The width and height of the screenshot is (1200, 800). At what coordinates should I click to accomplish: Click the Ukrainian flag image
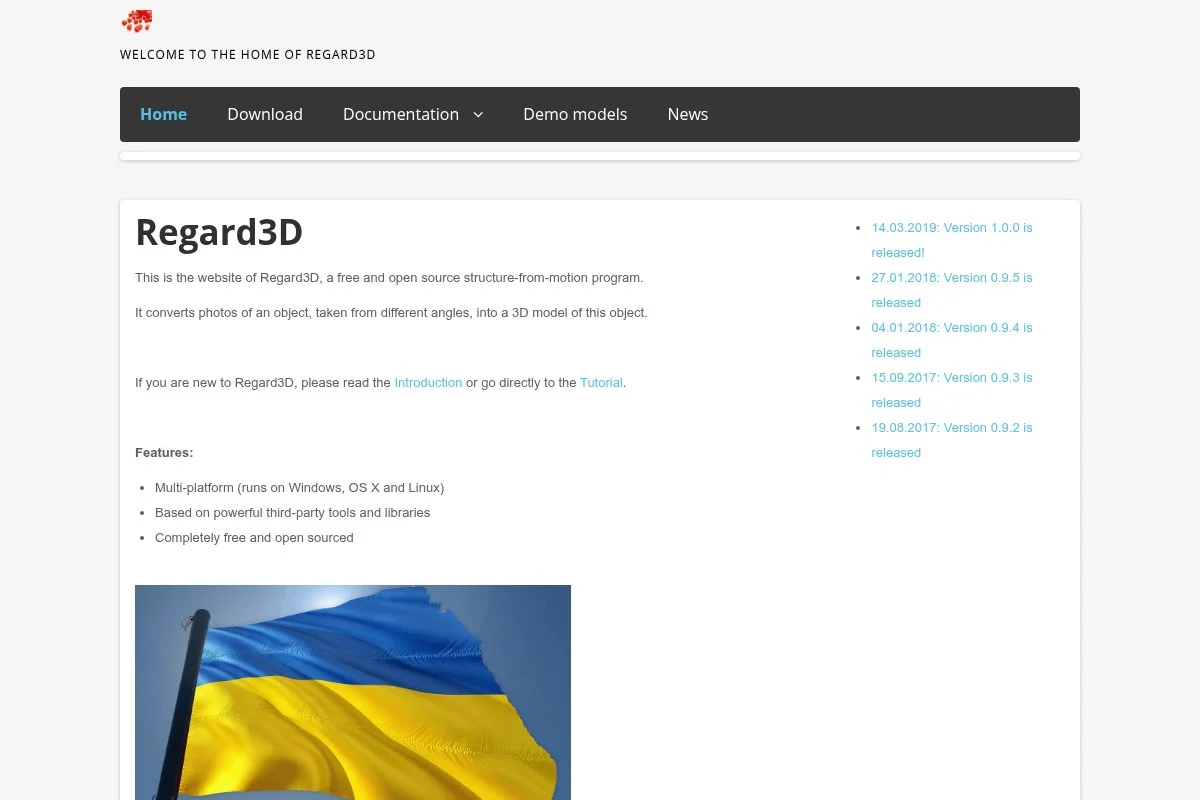pyautogui.click(x=353, y=692)
